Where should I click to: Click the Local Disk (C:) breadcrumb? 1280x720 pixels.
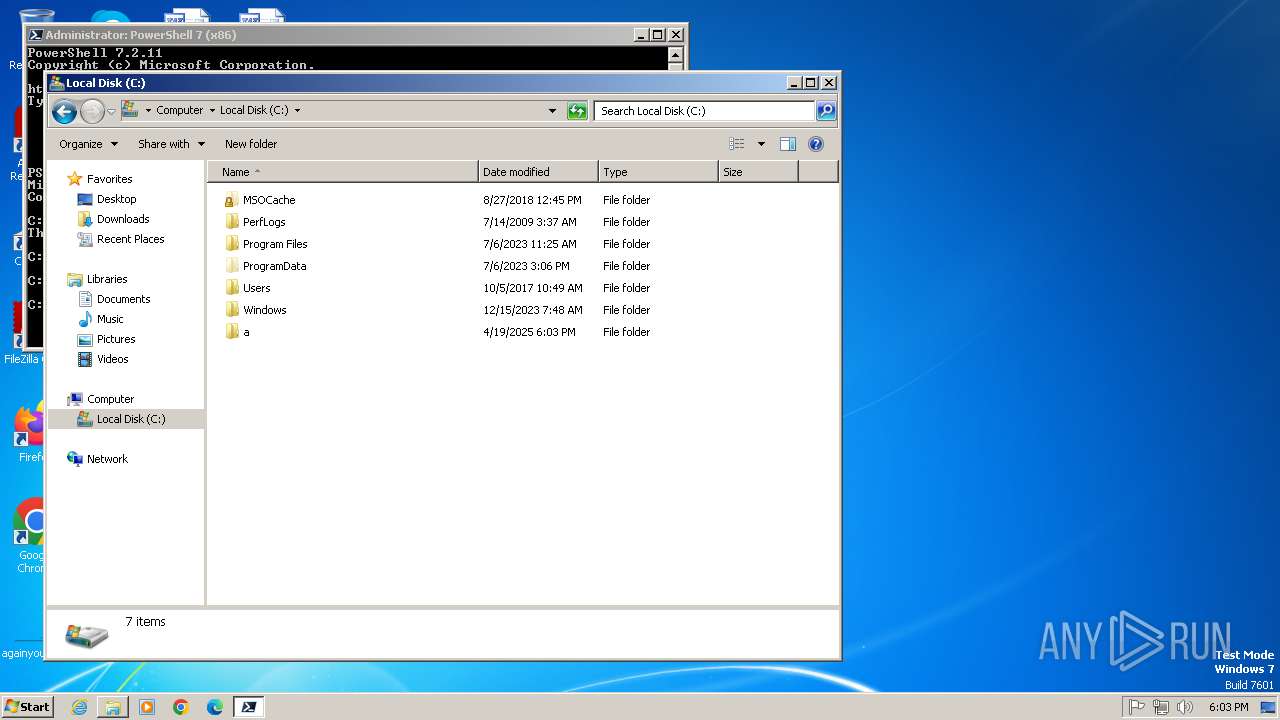[x=254, y=111]
